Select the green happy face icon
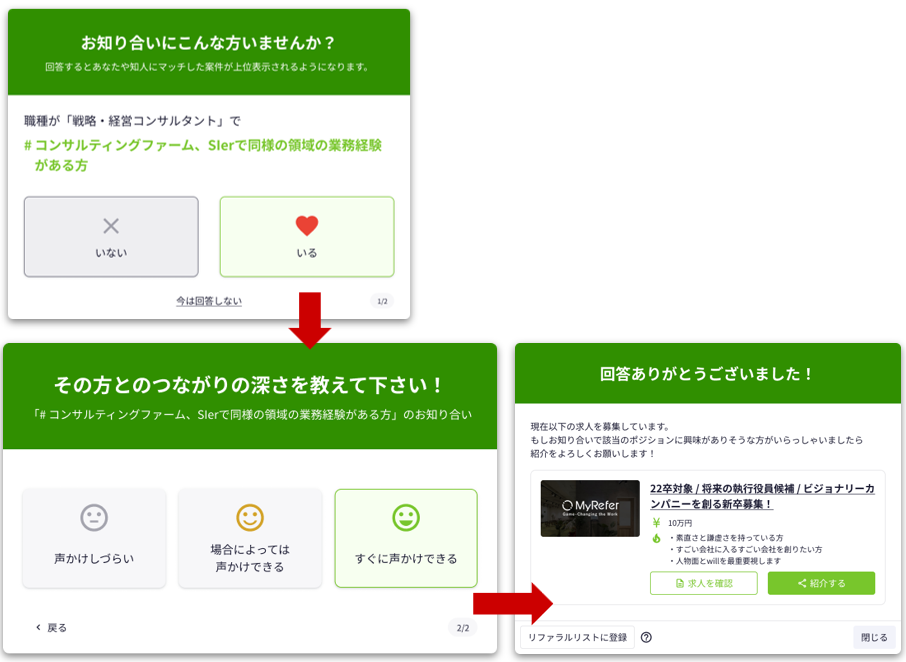Screen dimensions: 906x662 click(406, 517)
